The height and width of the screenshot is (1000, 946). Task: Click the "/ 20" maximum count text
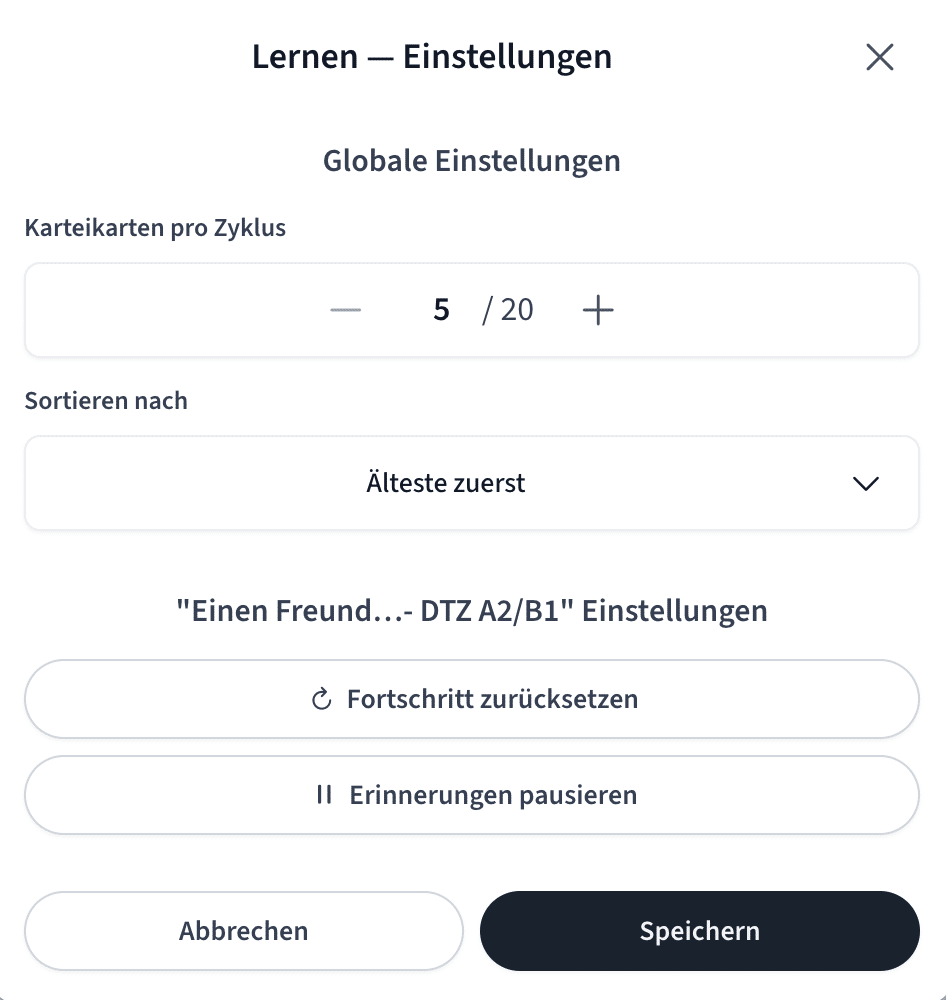[x=508, y=310]
